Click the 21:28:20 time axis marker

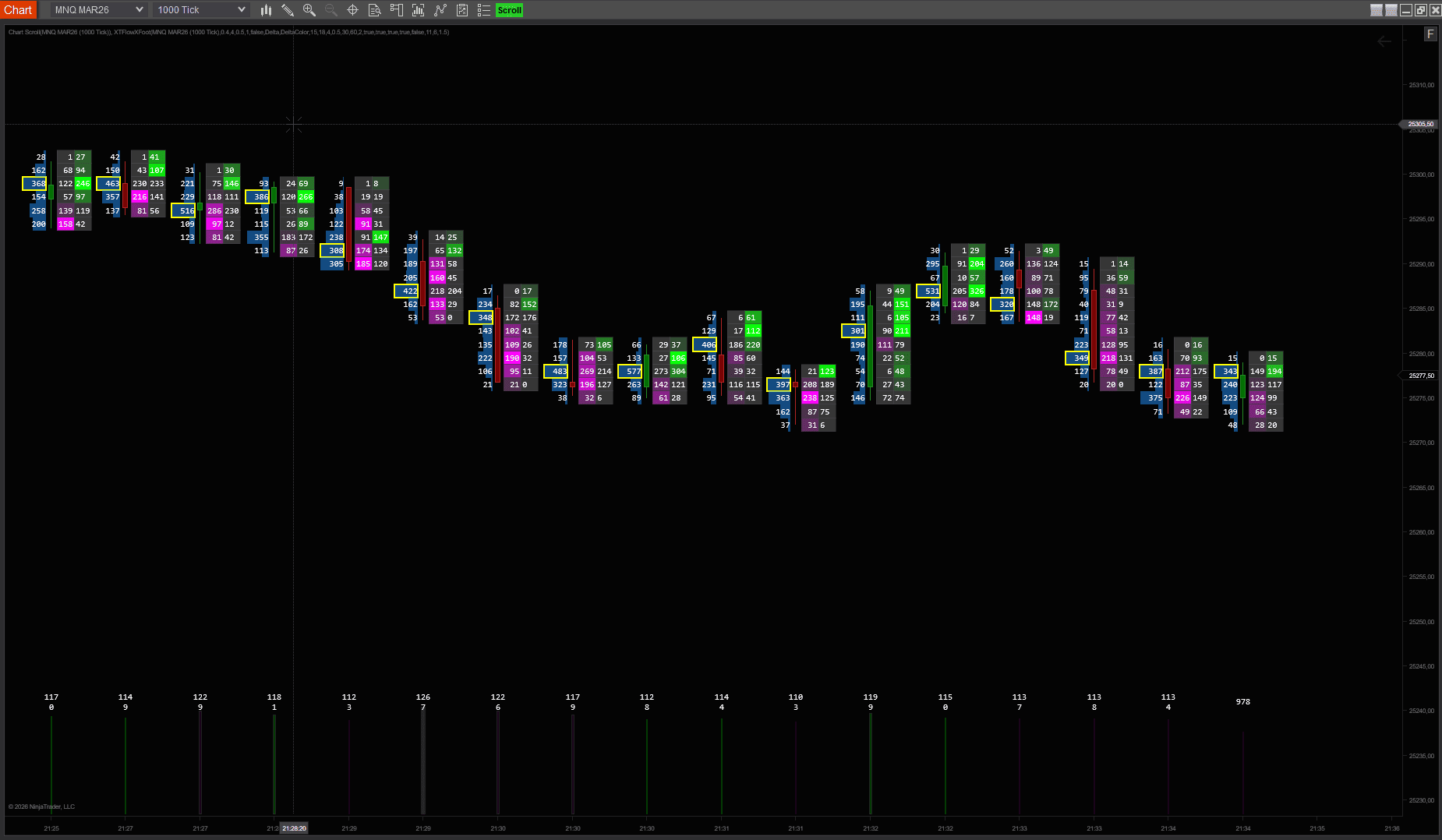coord(294,828)
